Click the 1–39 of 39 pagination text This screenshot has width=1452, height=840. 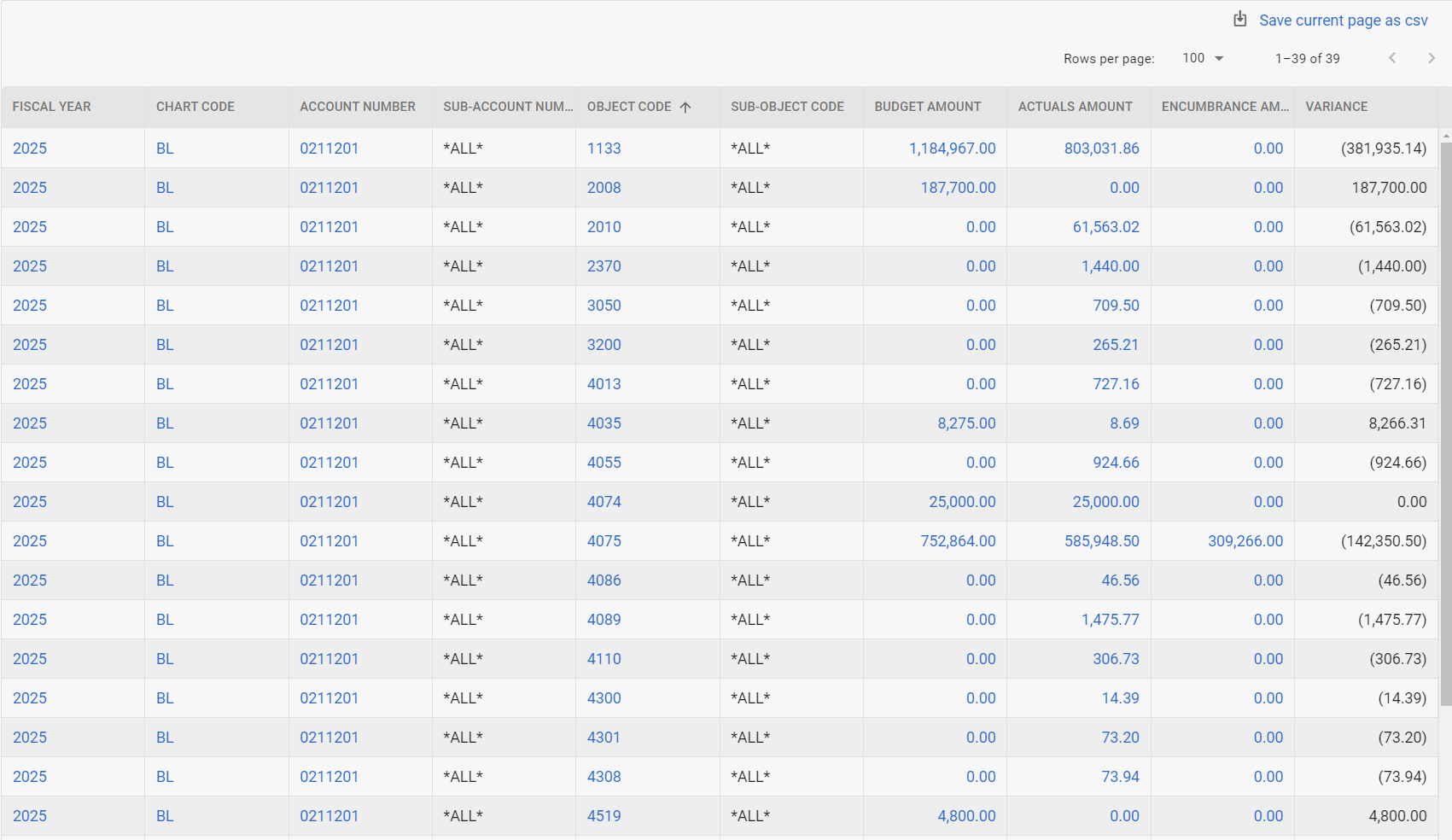click(x=1307, y=59)
